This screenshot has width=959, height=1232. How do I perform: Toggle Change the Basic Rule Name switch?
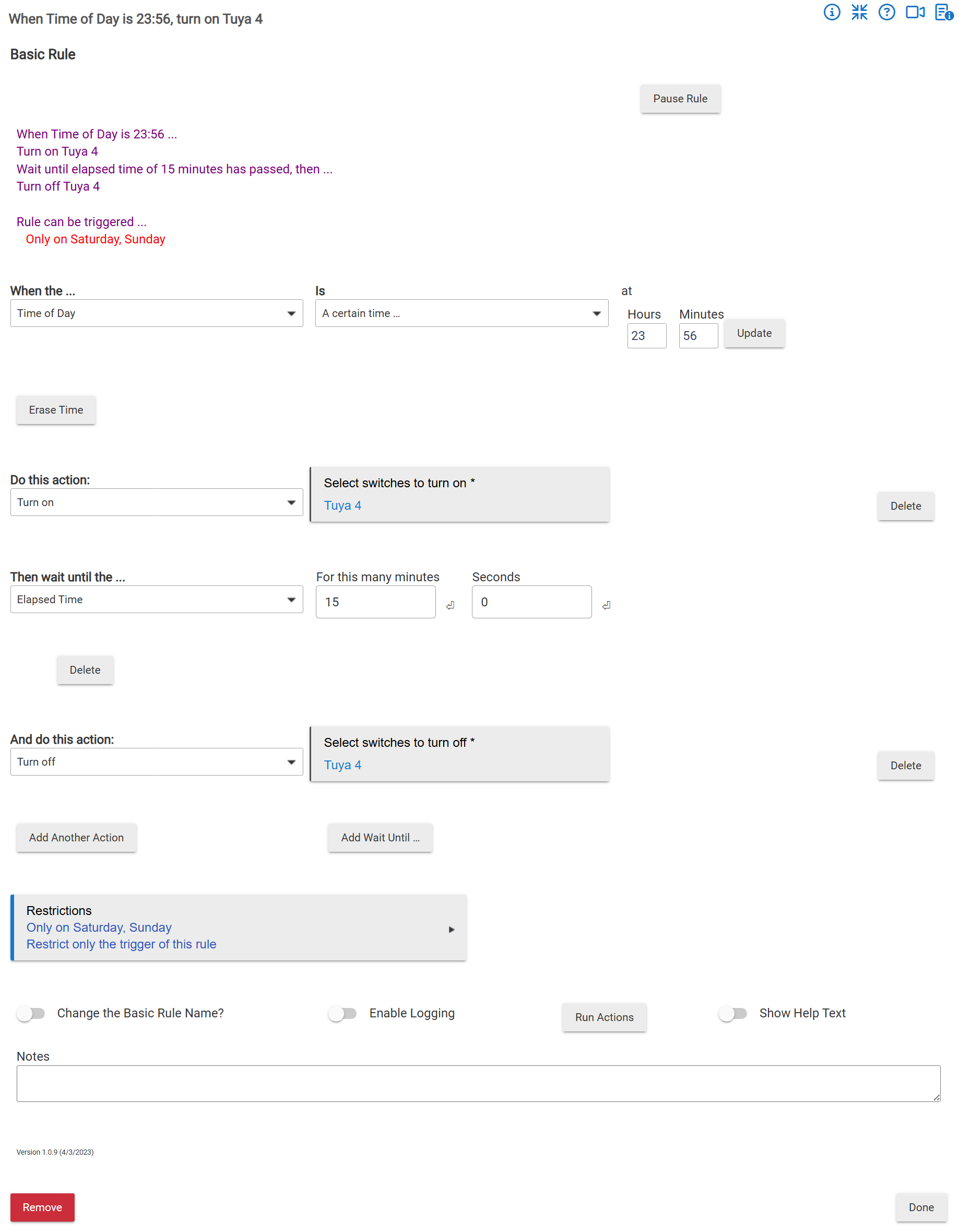click(x=31, y=1014)
